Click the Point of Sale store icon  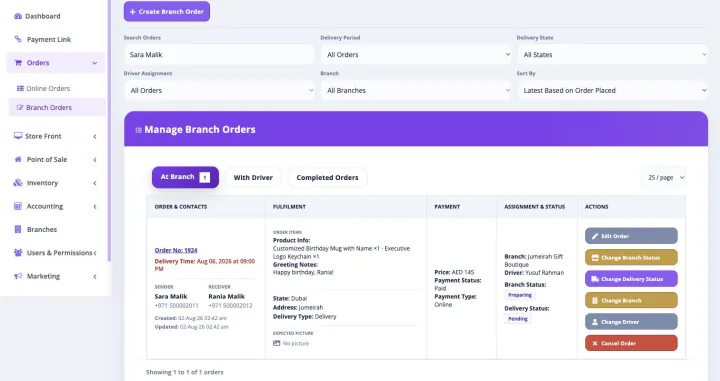pyautogui.click(x=18, y=159)
